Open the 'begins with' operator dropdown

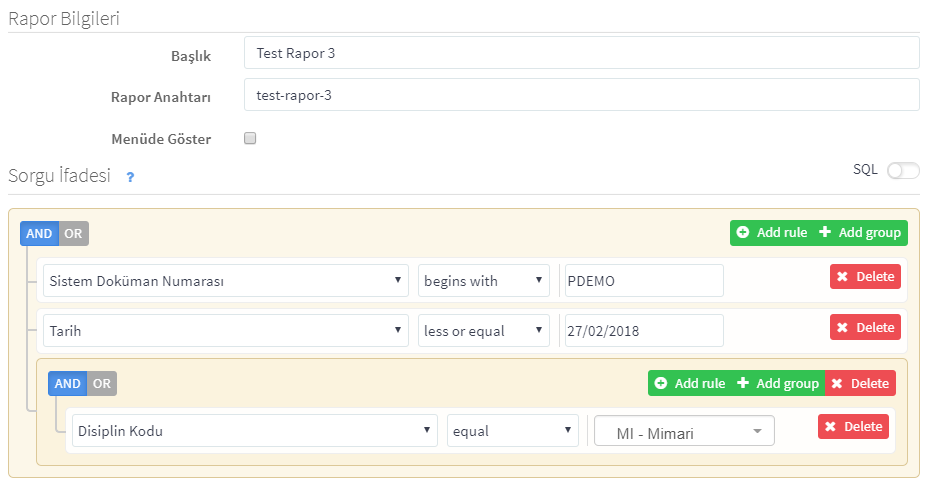coord(483,281)
